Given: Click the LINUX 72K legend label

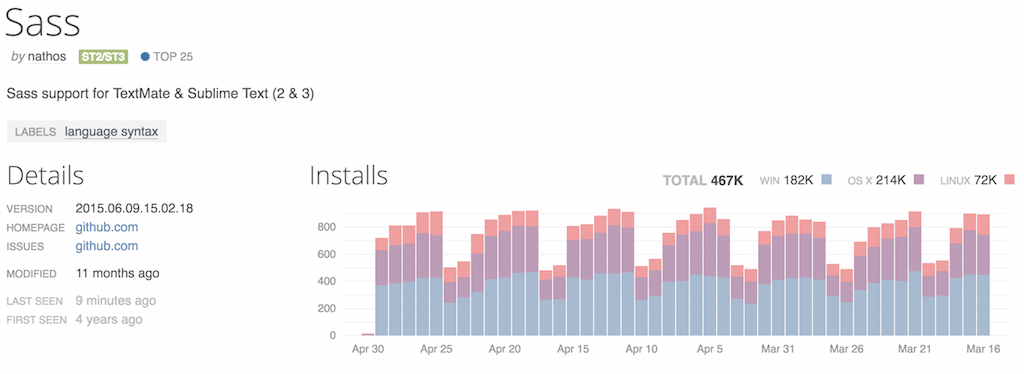Looking at the screenshot, I should point(968,180).
